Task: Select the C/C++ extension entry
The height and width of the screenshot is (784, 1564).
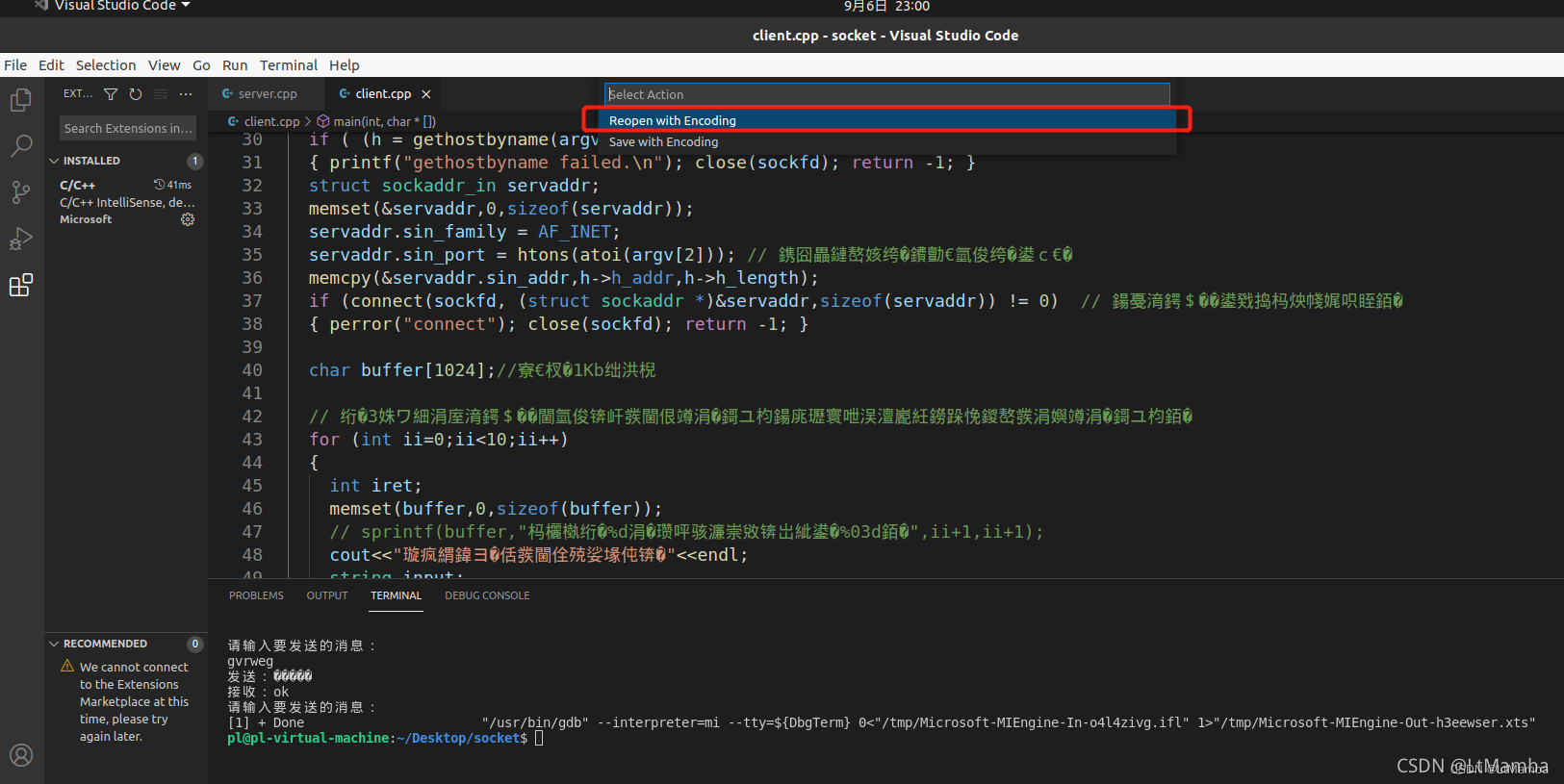Action: [126, 202]
